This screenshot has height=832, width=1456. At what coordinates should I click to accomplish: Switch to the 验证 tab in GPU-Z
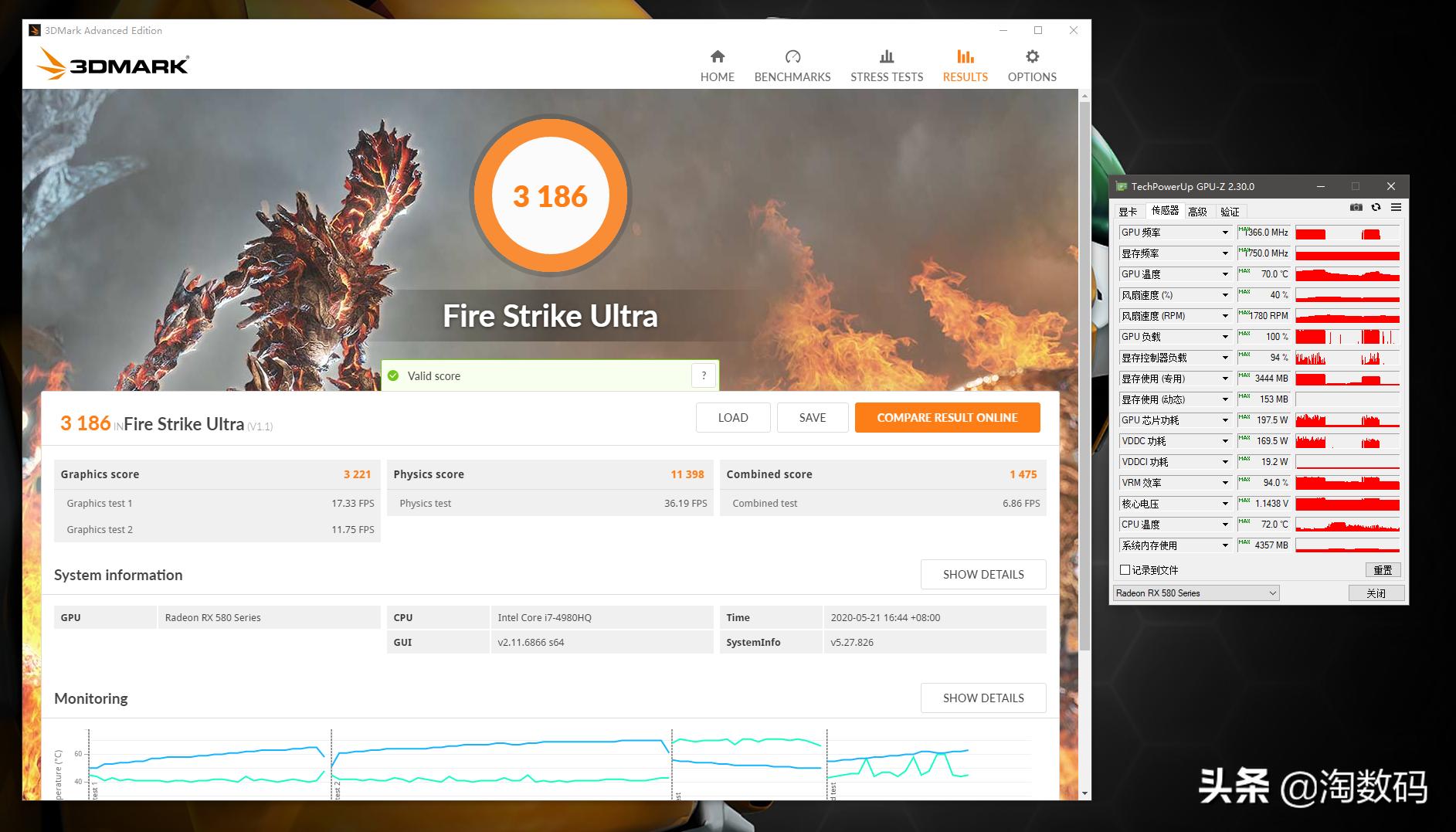pyautogui.click(x=1230, y=212)
